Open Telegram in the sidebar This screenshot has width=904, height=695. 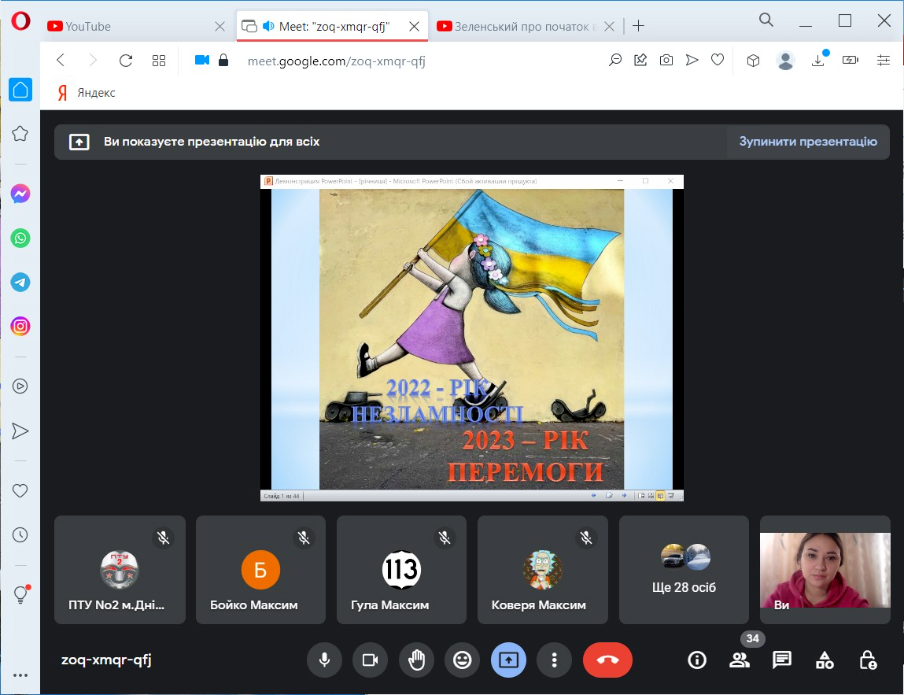pos(20,283)
